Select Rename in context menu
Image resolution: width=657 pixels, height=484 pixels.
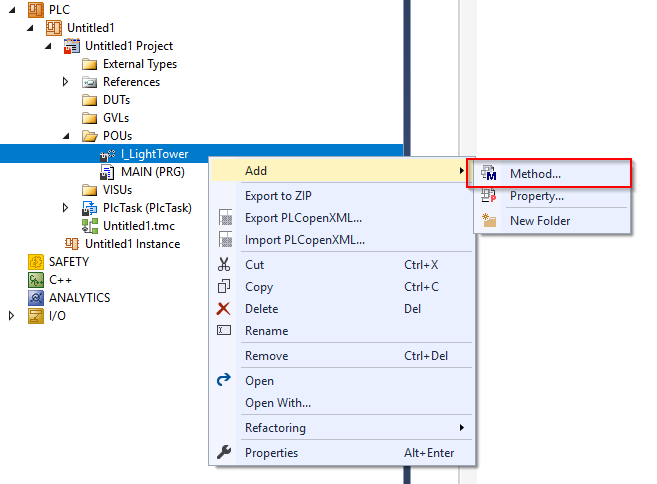(x=342, y=331)
